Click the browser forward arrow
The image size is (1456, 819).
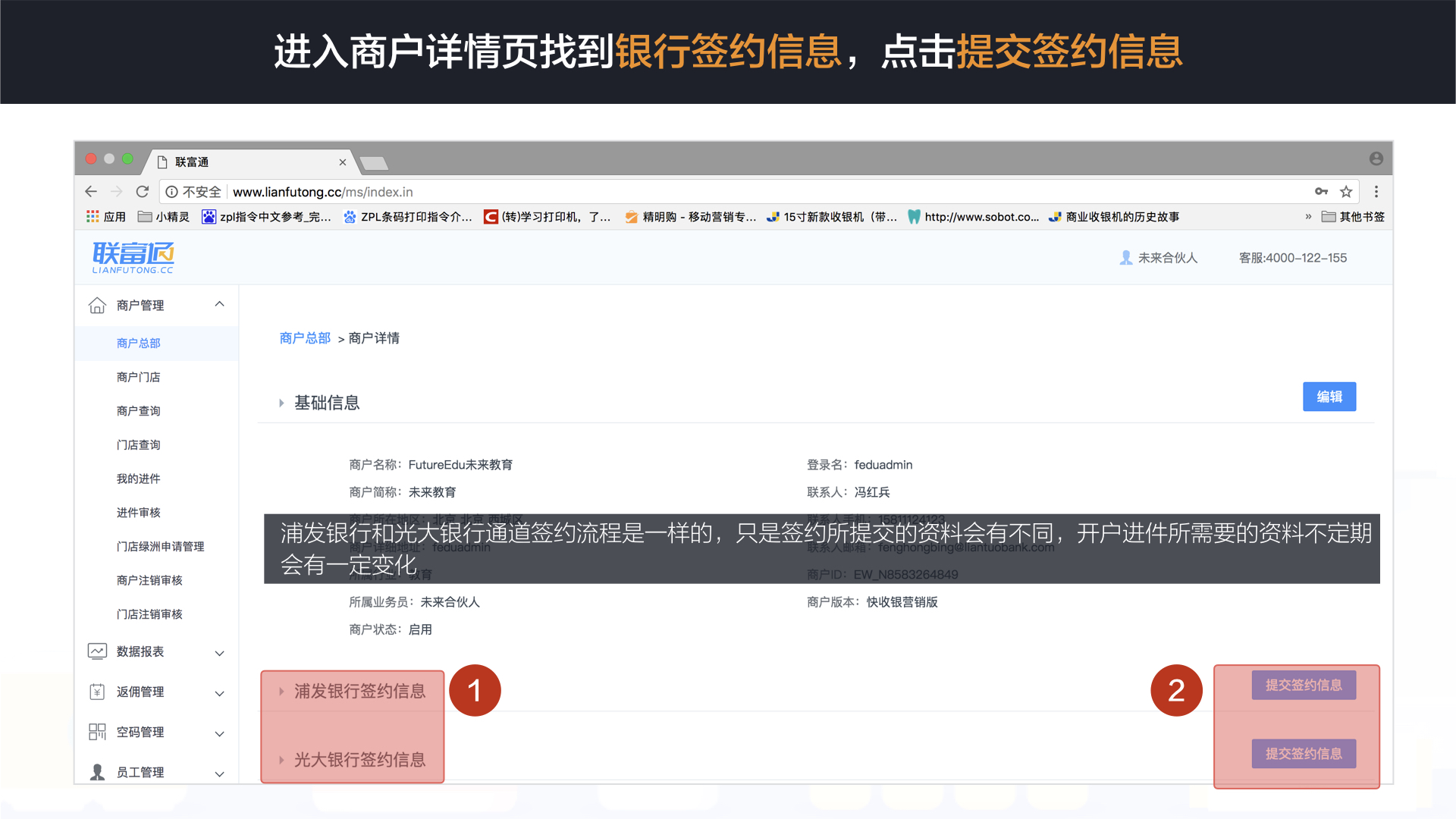pyautogui.click(x=116, y=192)
